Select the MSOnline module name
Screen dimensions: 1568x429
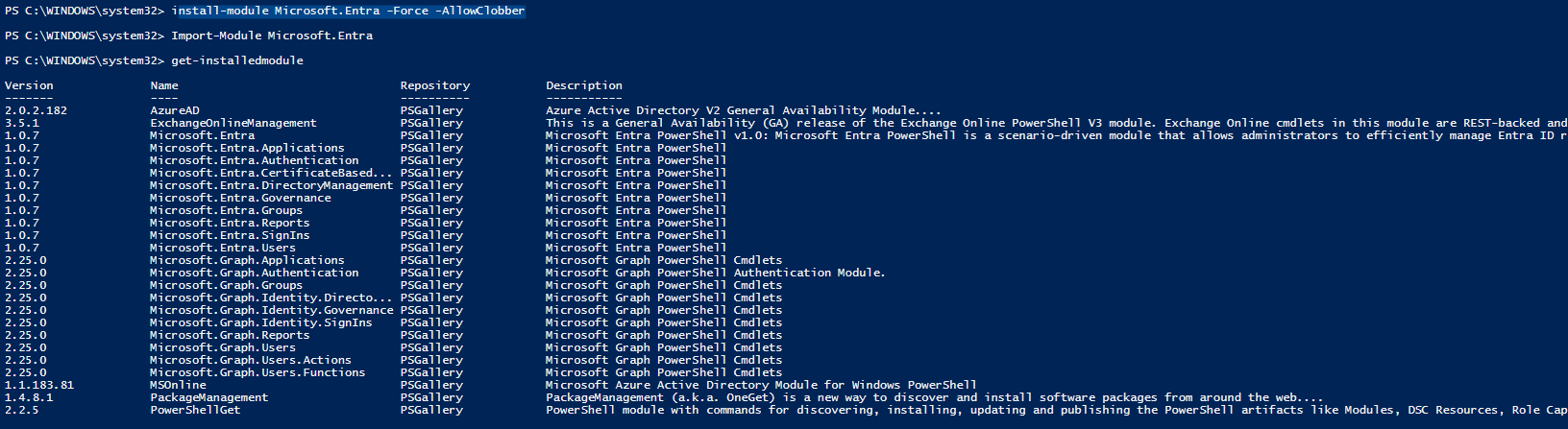pyautogui.click(x=179, y=385)
